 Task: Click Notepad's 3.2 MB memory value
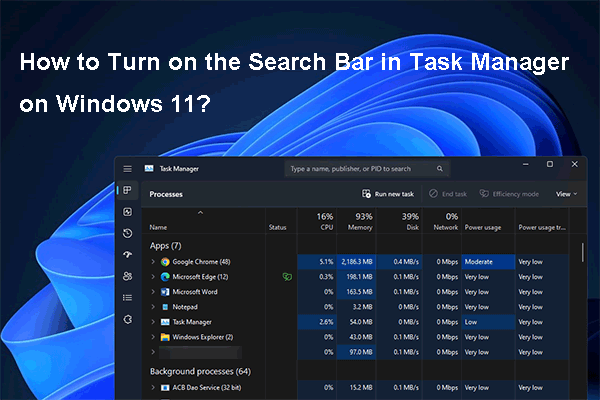[x=363, y=307]
